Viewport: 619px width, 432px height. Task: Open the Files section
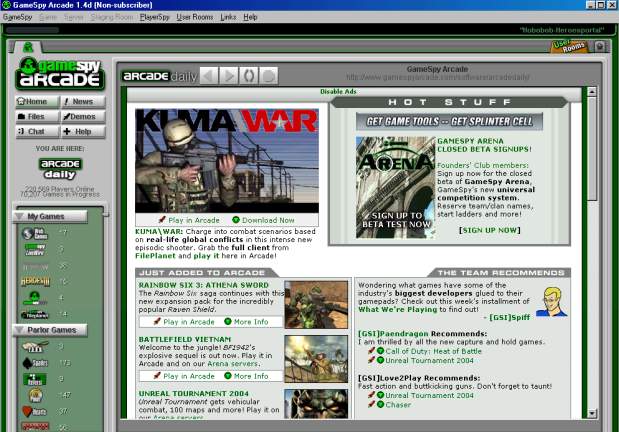37,116
